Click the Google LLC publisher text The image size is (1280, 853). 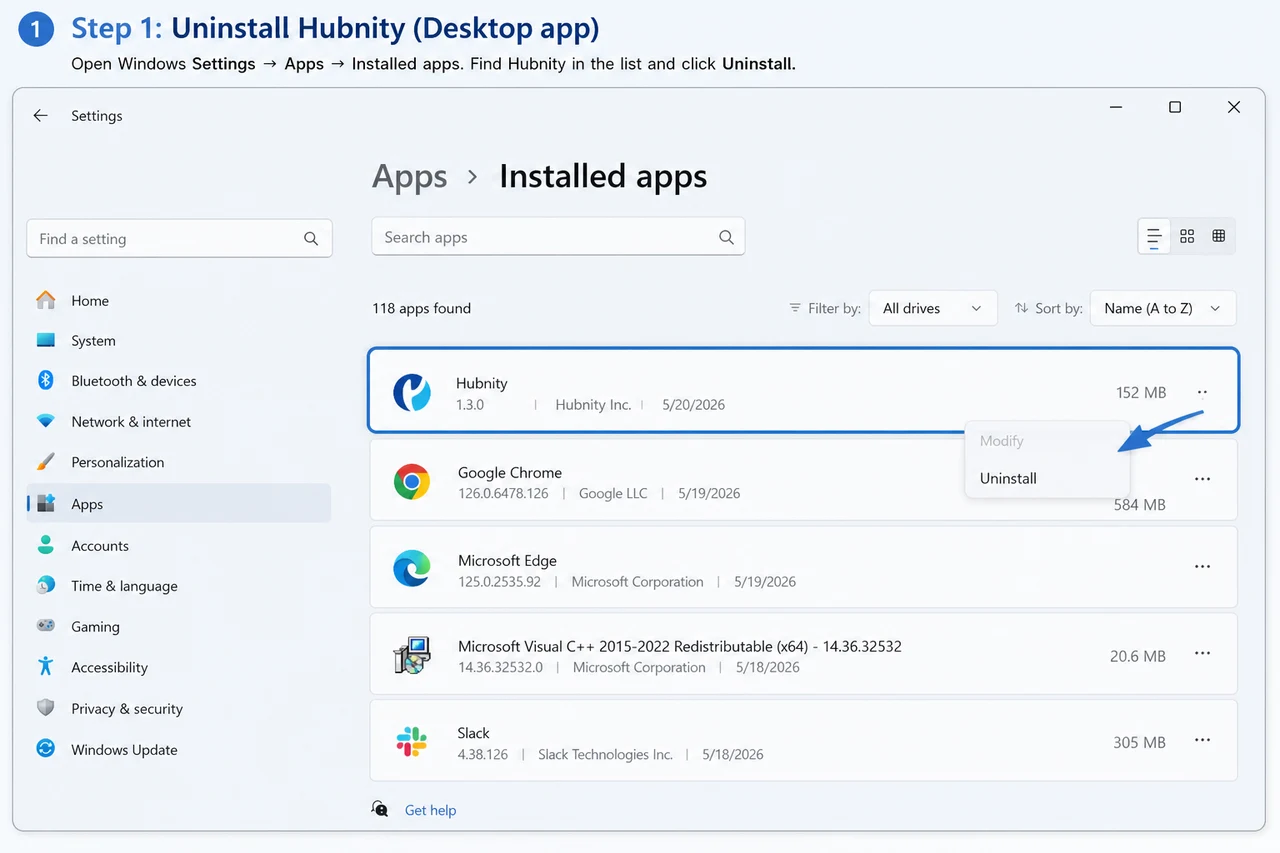tap(613, 493)
